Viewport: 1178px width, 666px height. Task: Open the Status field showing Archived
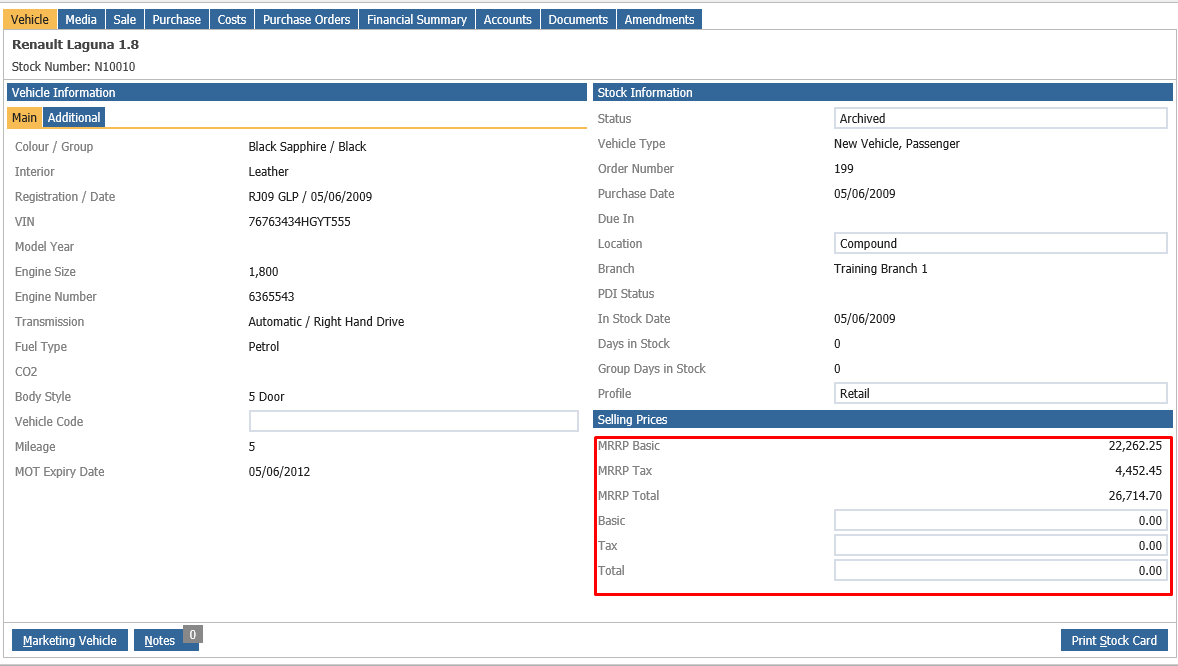1001,118
